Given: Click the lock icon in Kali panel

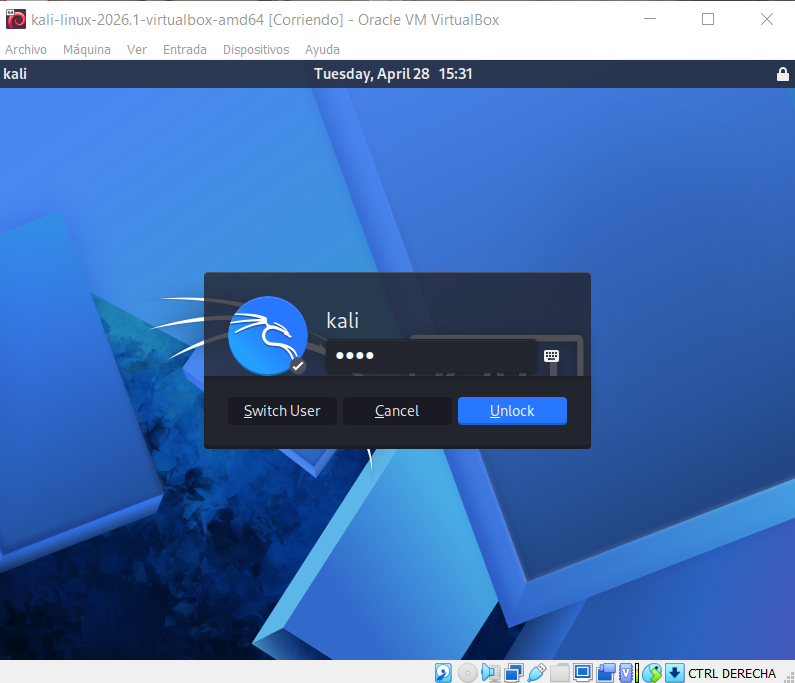Looking at the screenshot, I should (782, 74).
